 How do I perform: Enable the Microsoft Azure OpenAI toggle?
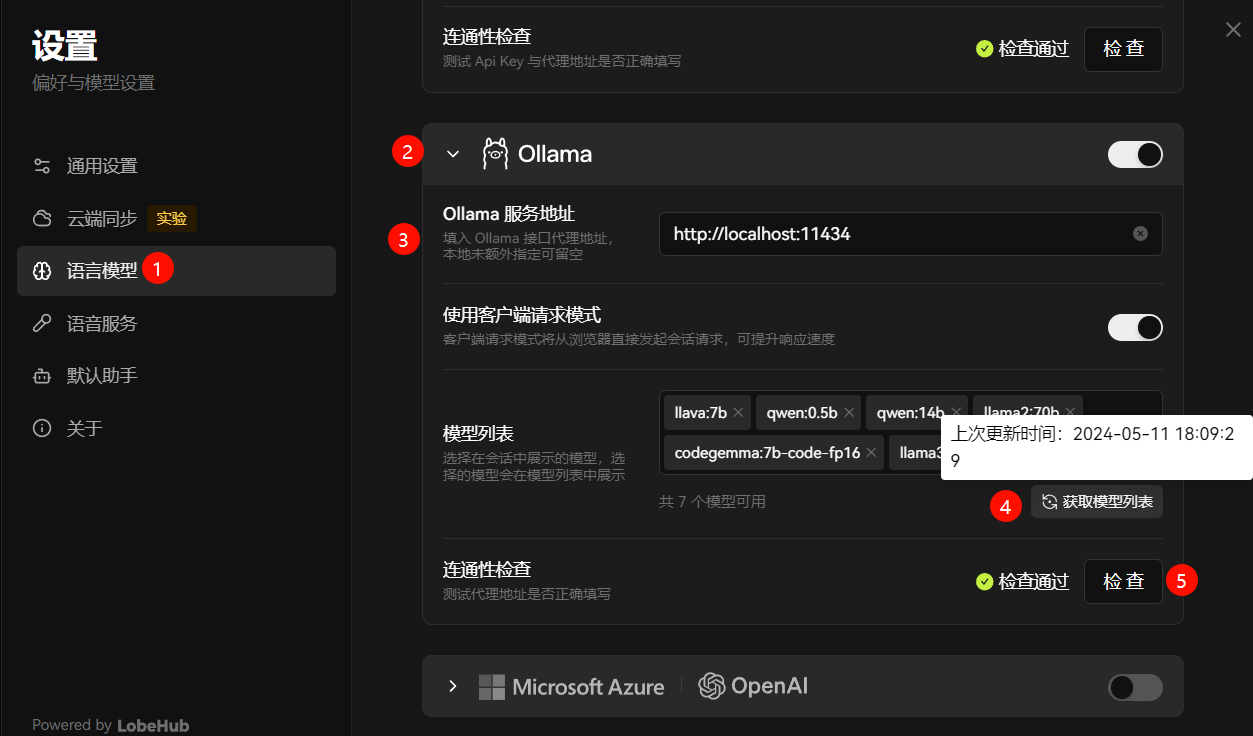tap(1135, 687)
